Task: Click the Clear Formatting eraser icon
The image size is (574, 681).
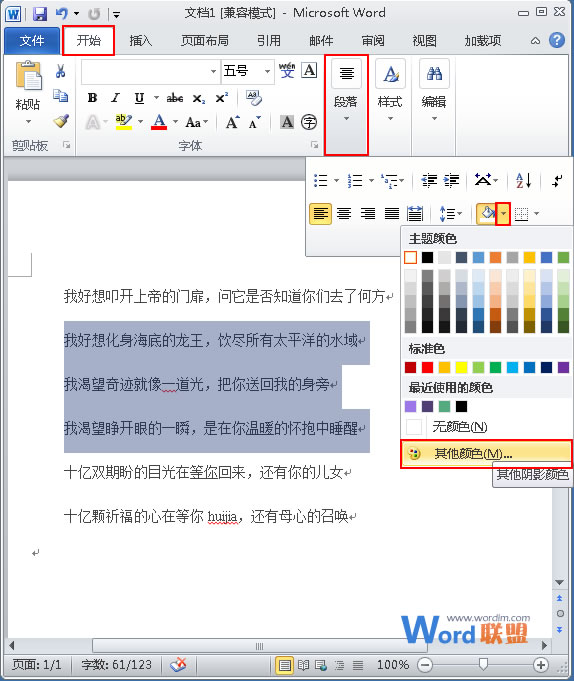Action: pos(254,98)
